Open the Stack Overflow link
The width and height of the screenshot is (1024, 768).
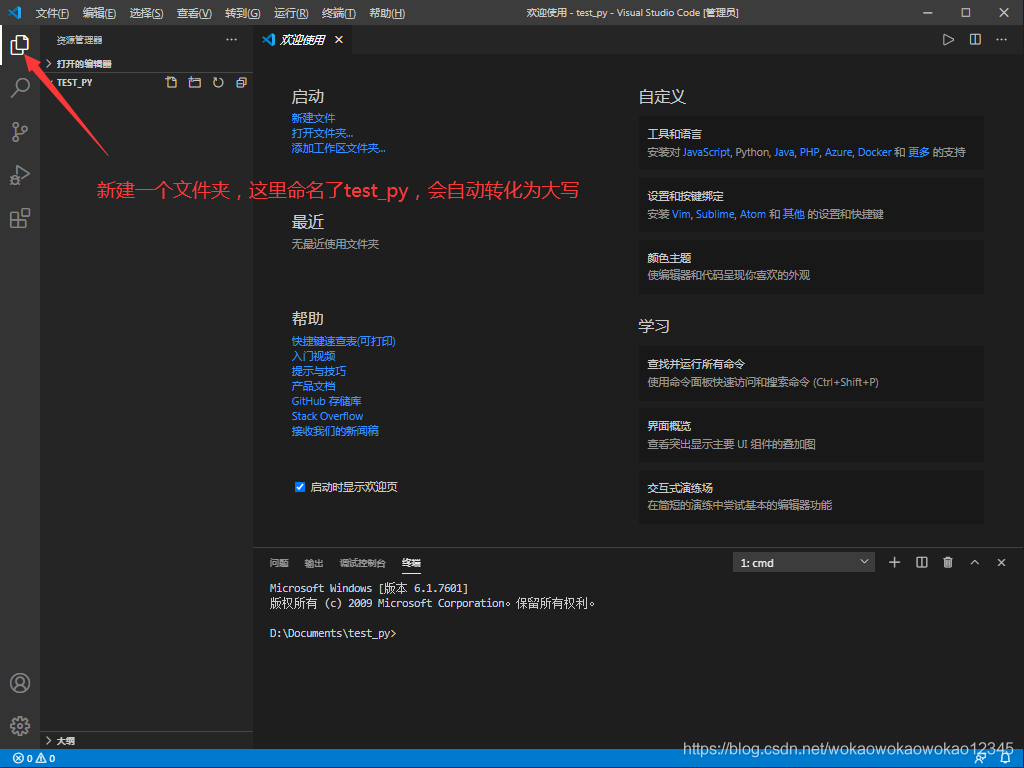tap(327, 416)
